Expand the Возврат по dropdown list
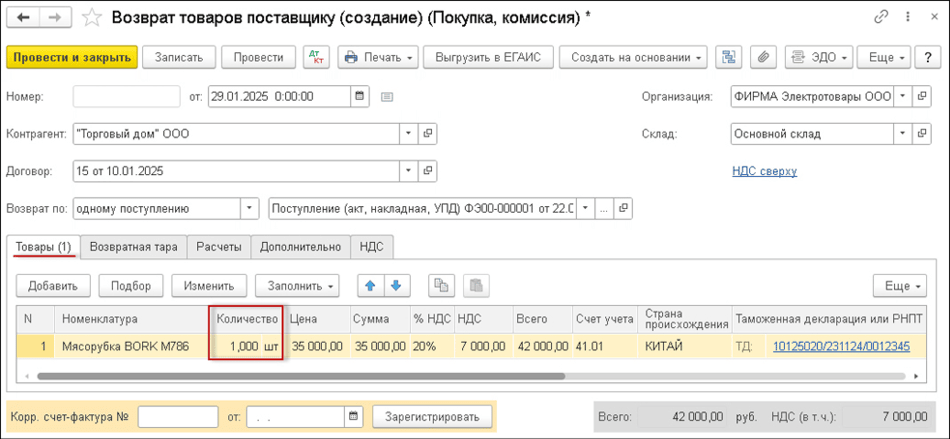The width and height of the screenshot is (950, 439). [x=249, y=209]
